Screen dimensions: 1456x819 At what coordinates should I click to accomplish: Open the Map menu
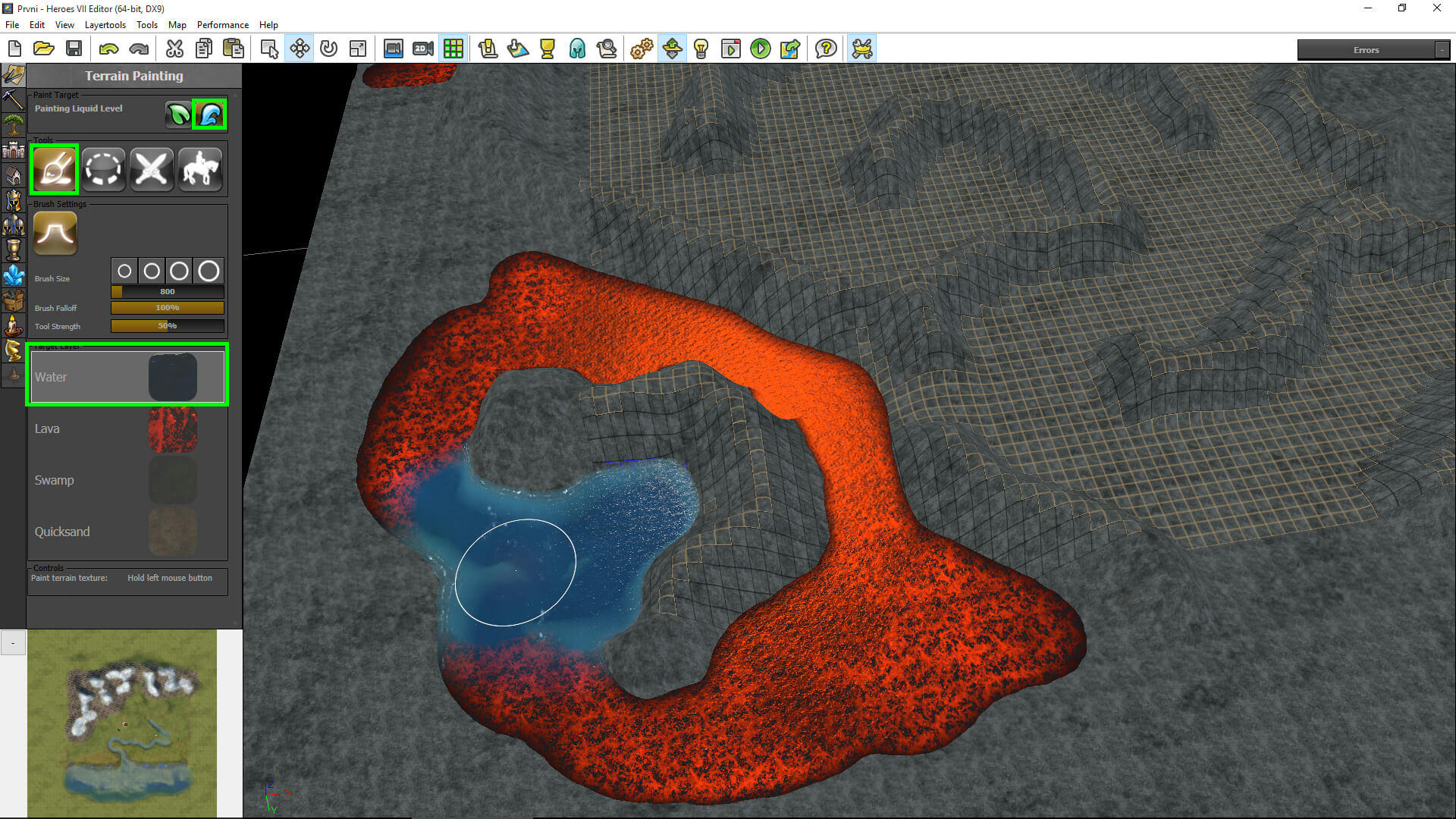click(x=177, y=25)
